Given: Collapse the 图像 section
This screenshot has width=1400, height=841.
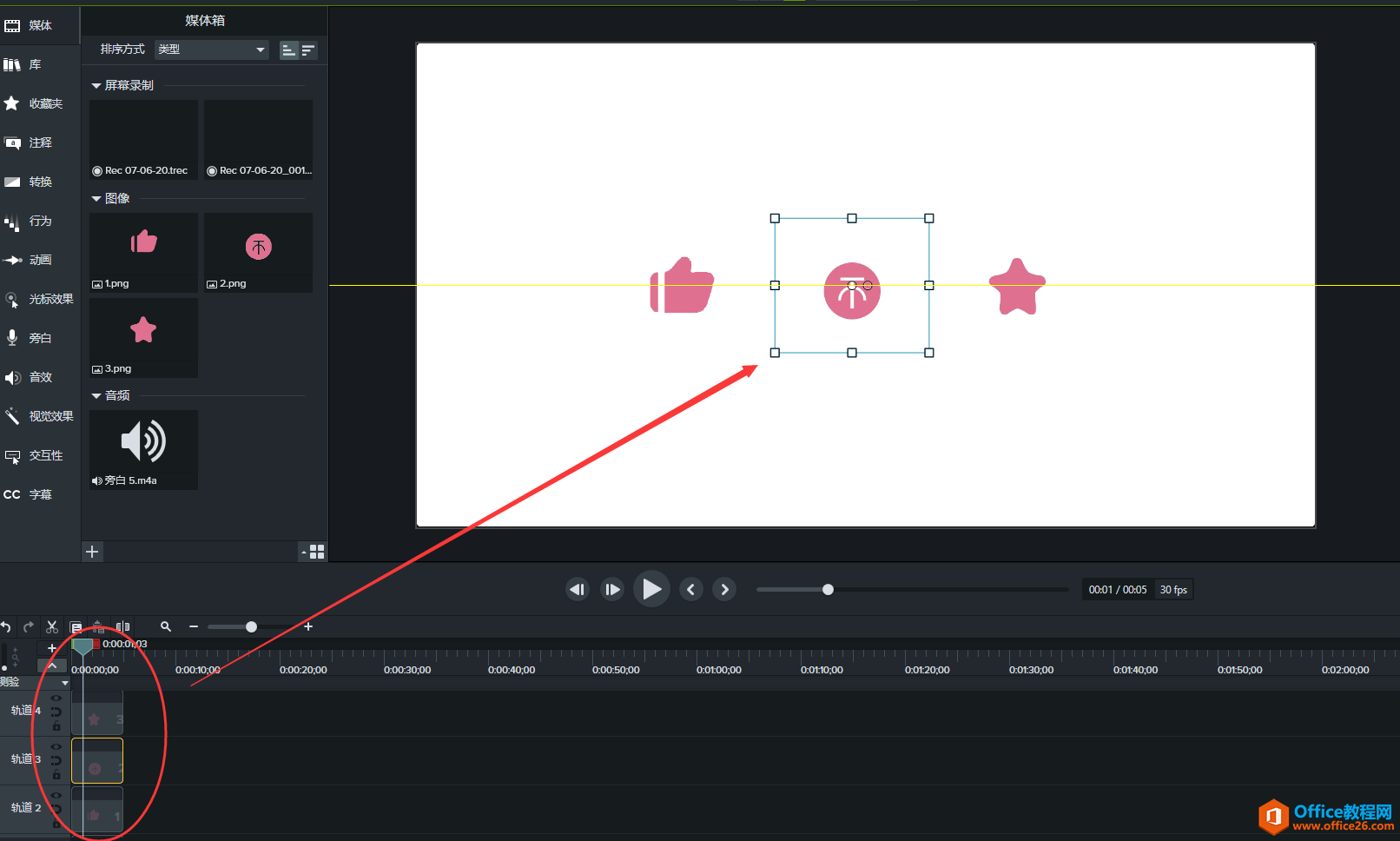Looking at the screenshot, I should (x=96, y=199).
